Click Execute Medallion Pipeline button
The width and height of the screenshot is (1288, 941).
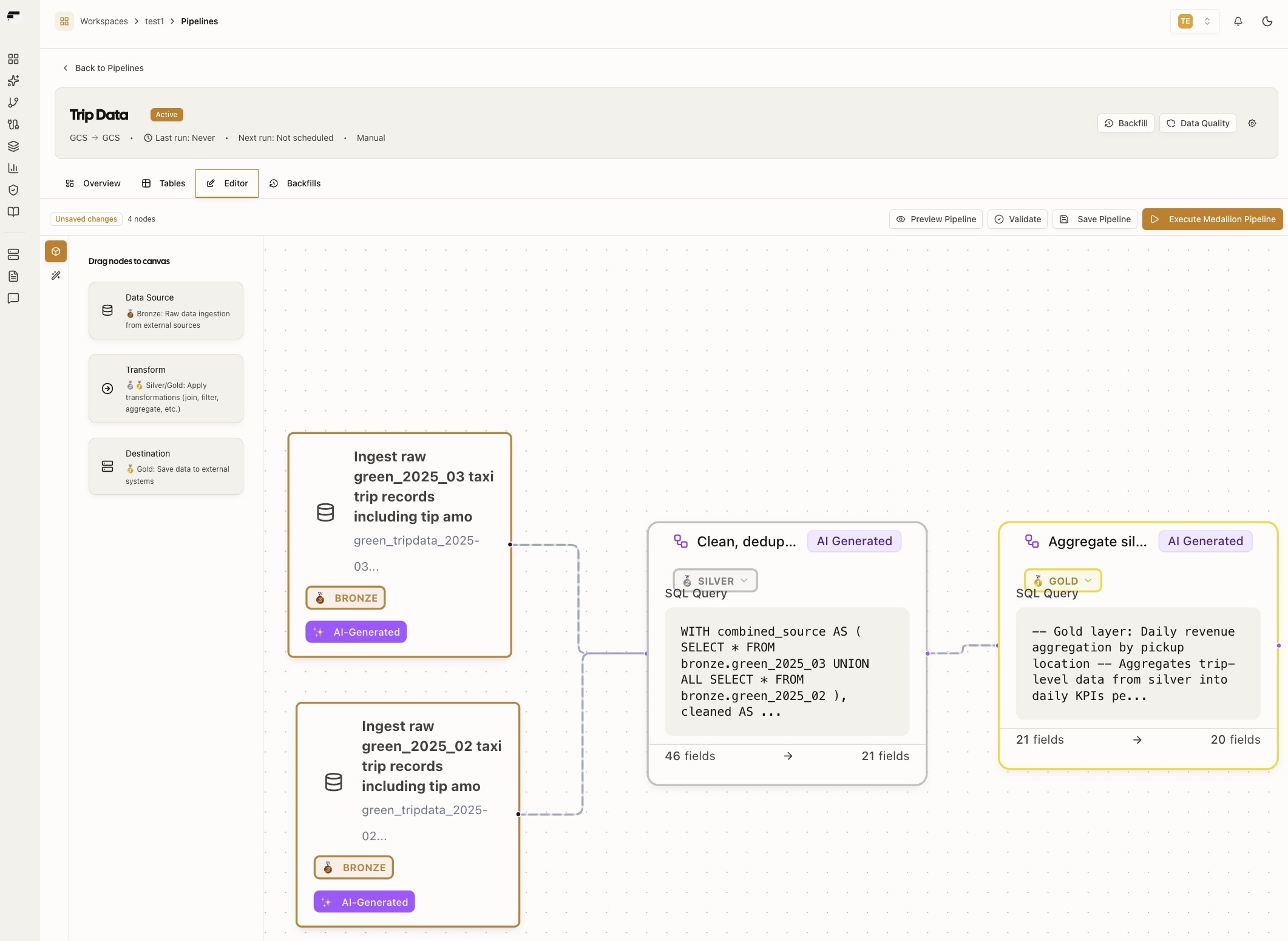[x=1212, y=219]
